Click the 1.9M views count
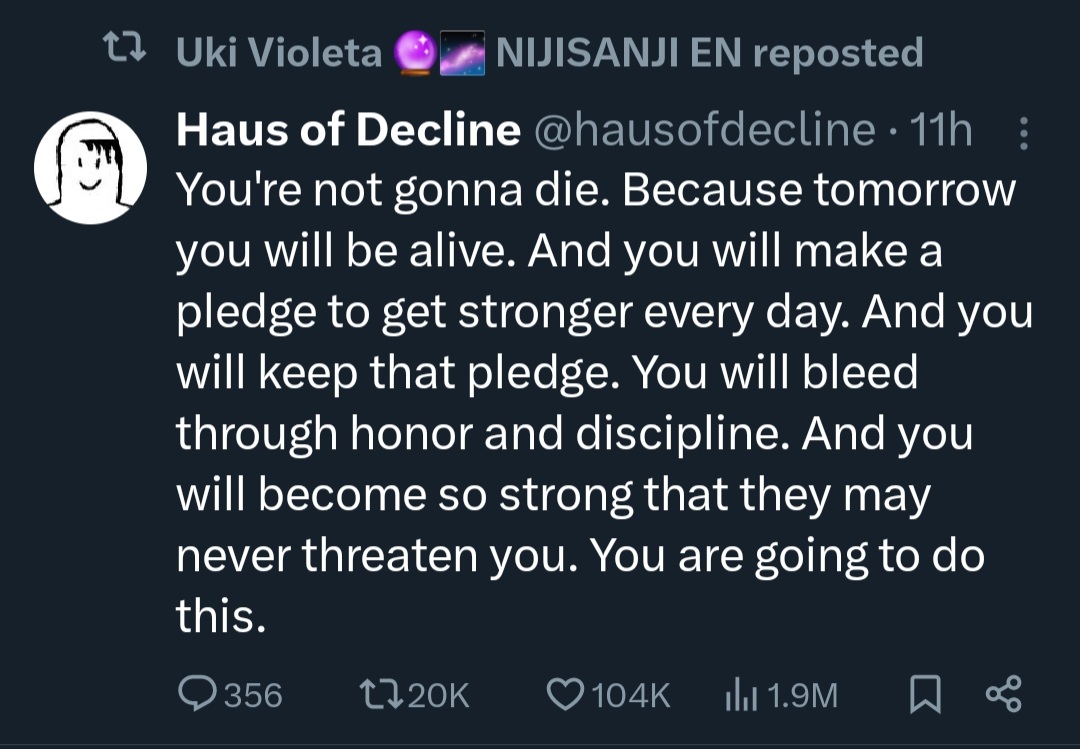Screen dimensions: 1080x749 802,695
